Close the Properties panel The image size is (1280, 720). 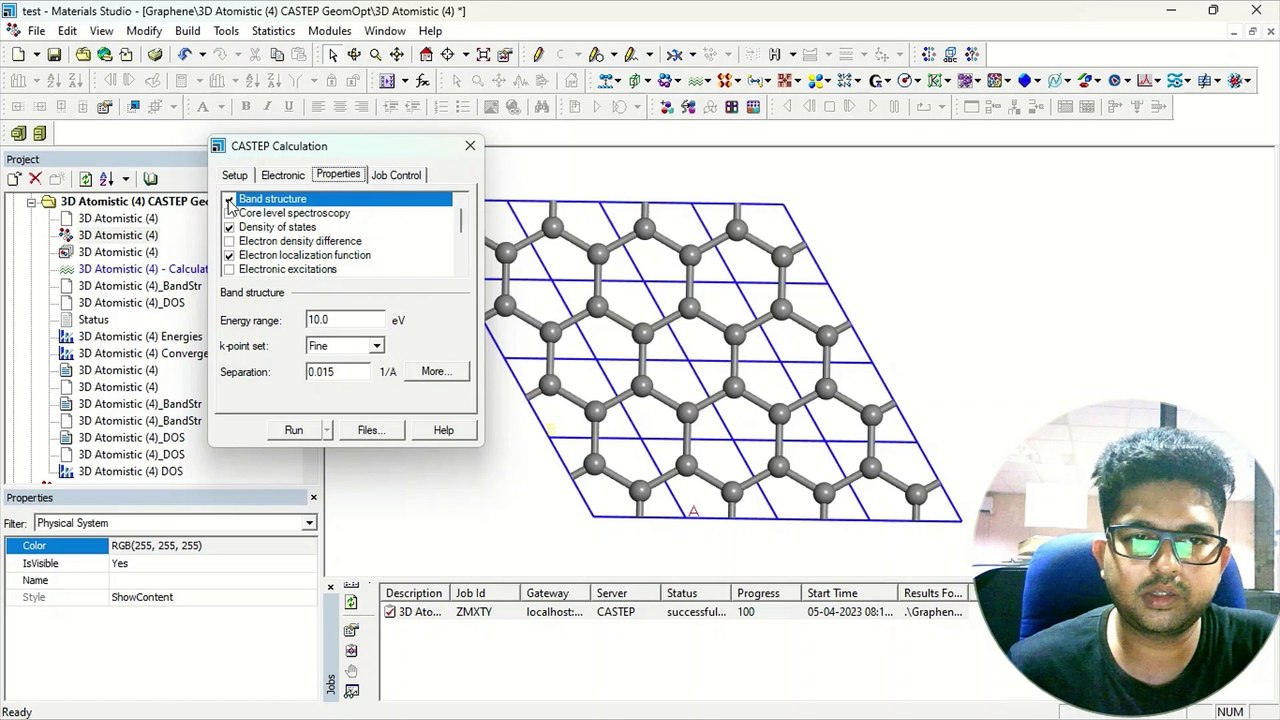click(313, 497)
